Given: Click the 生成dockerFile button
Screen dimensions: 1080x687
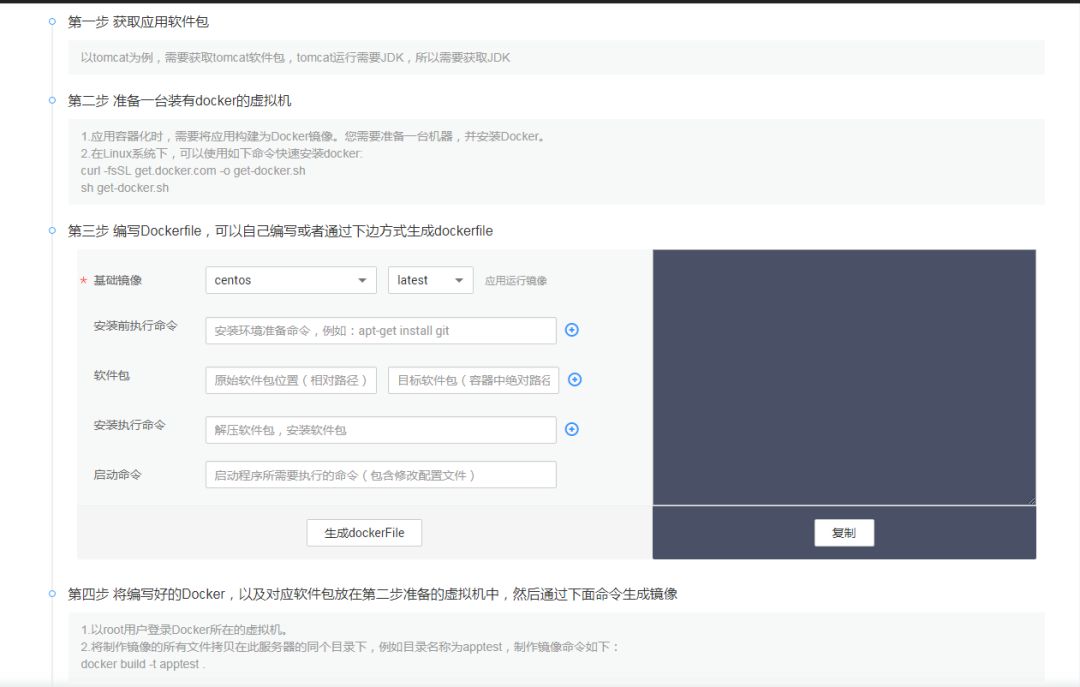Looking at the screenshot, I should coord(364,533).
